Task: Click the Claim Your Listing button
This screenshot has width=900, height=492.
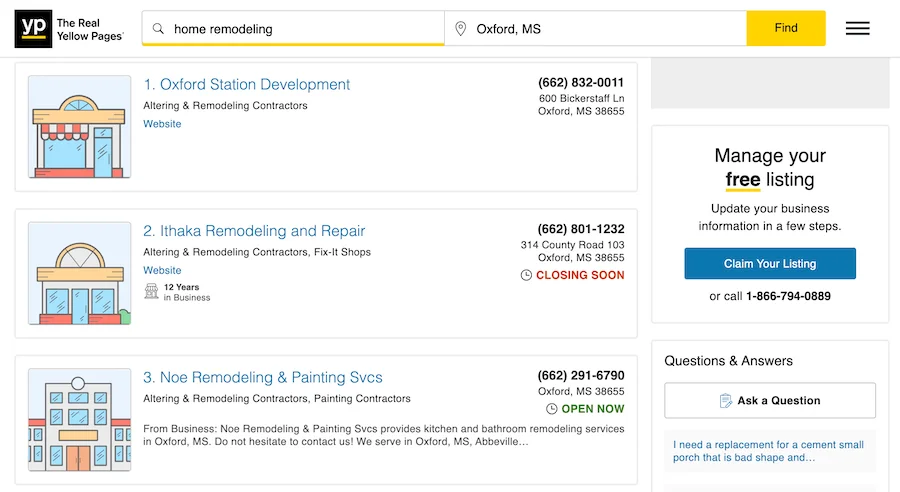Action: 770,264
